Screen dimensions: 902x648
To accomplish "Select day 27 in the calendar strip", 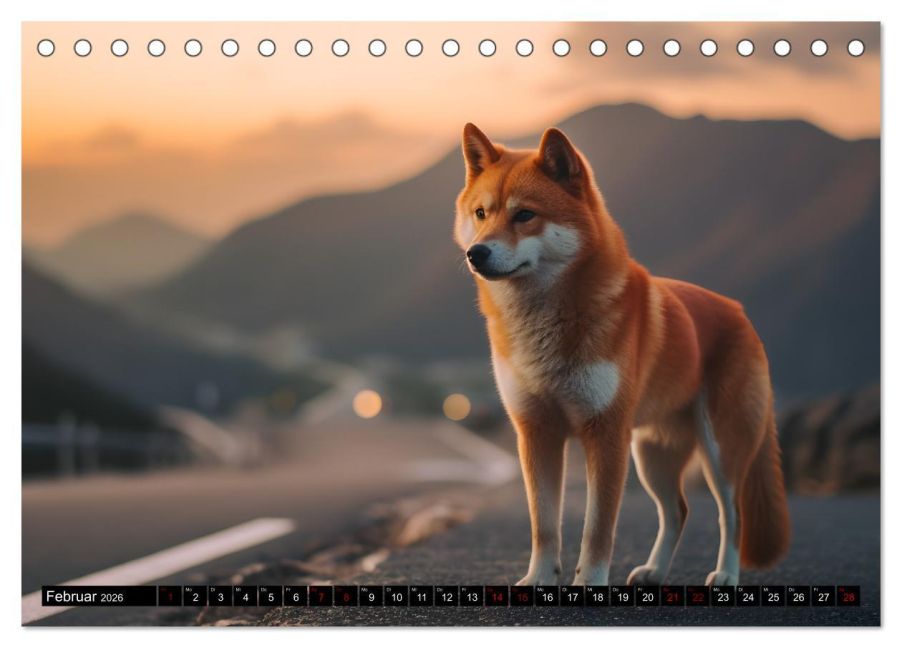I will pos(824,596).
